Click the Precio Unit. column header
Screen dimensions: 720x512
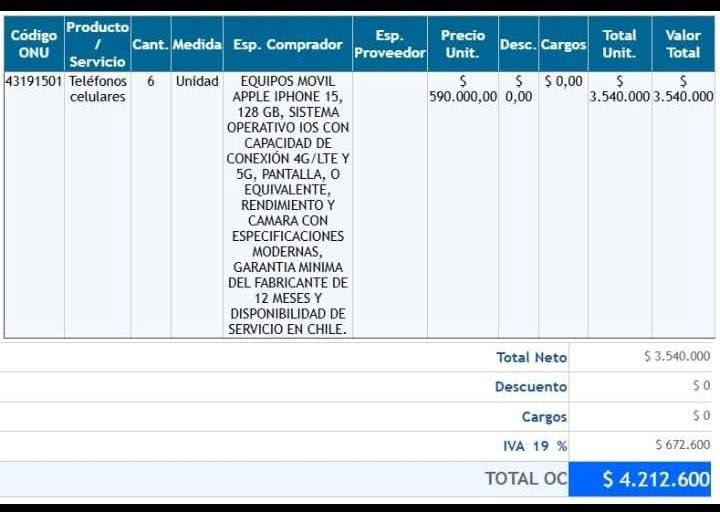pos(462,44)
